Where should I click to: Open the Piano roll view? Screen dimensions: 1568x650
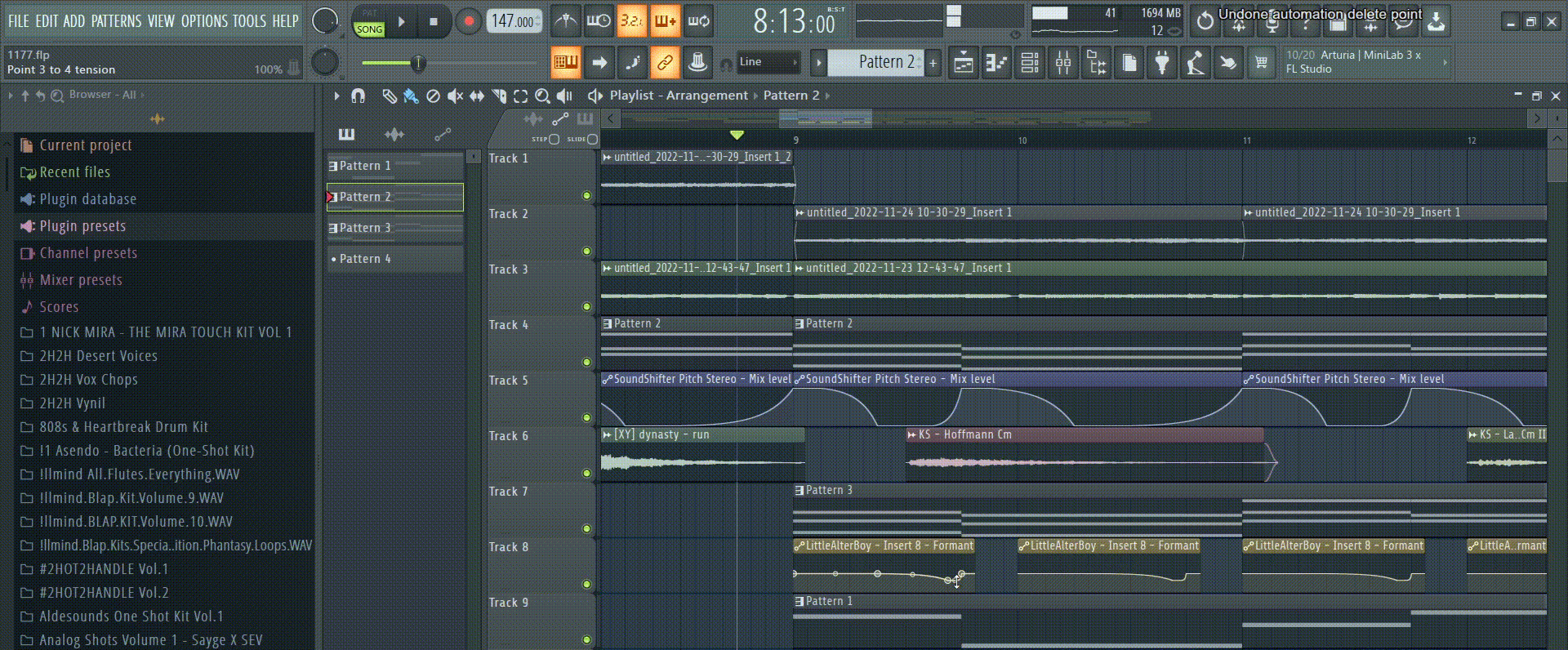(996, 63)
